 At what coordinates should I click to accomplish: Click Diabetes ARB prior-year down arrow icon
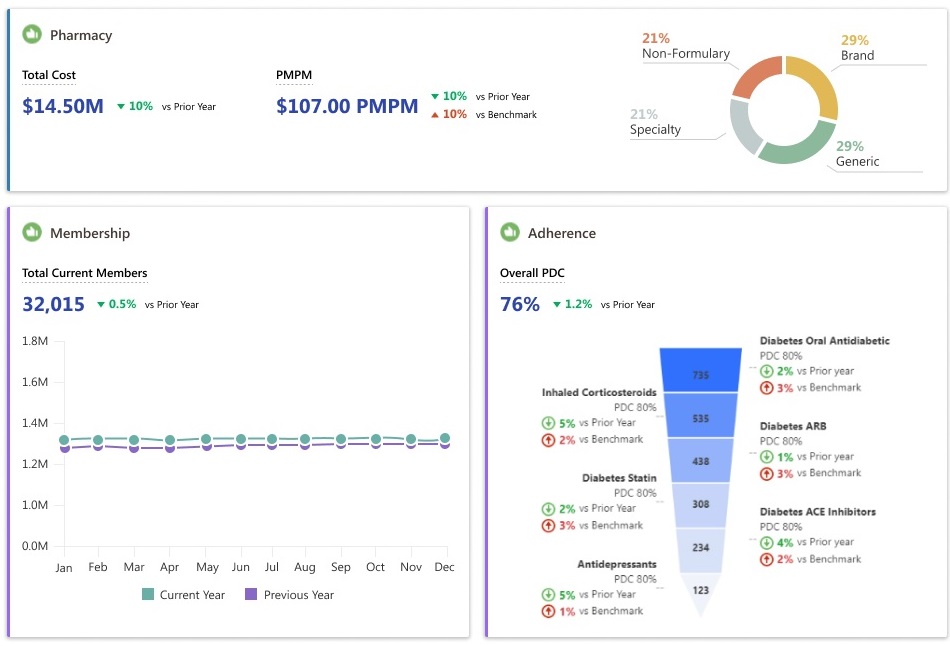(766, 456)
